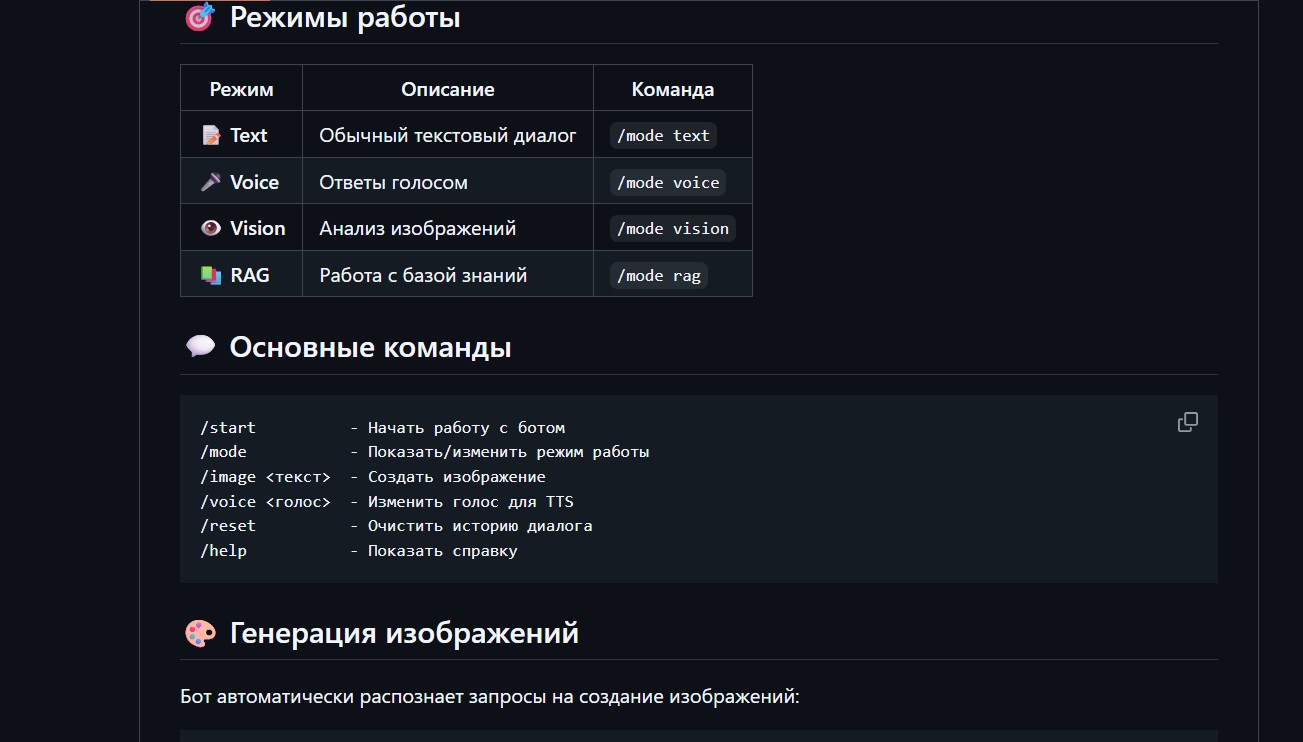Screen dimensions: 1303x742
Task: Click the Режимы работы heading
Action: (x=345, y=17)
